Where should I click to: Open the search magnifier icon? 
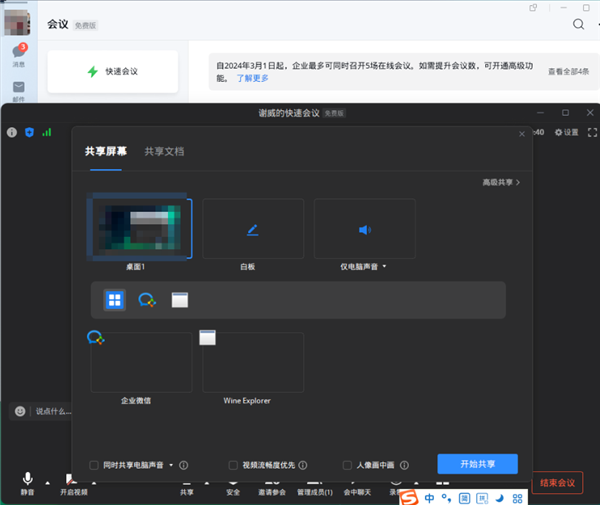578,24
